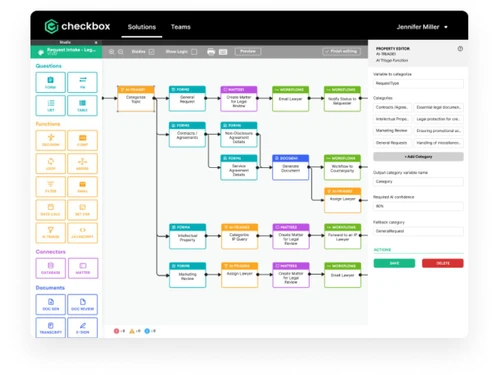Click the zoom out magnifier icon
This screenshot has height=375, width=500.
(121, 52)
